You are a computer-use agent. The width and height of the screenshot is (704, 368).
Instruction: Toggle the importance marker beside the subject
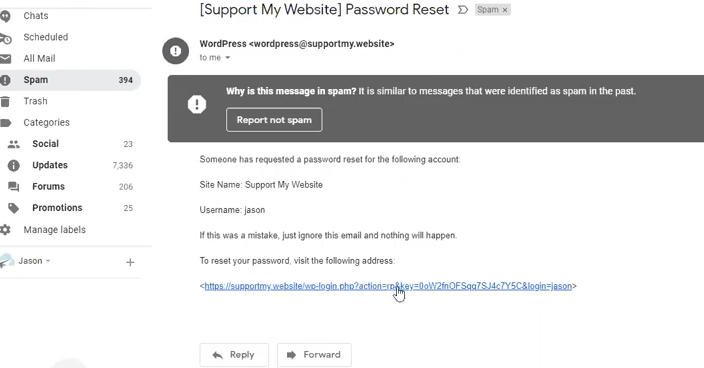point(462,10)
